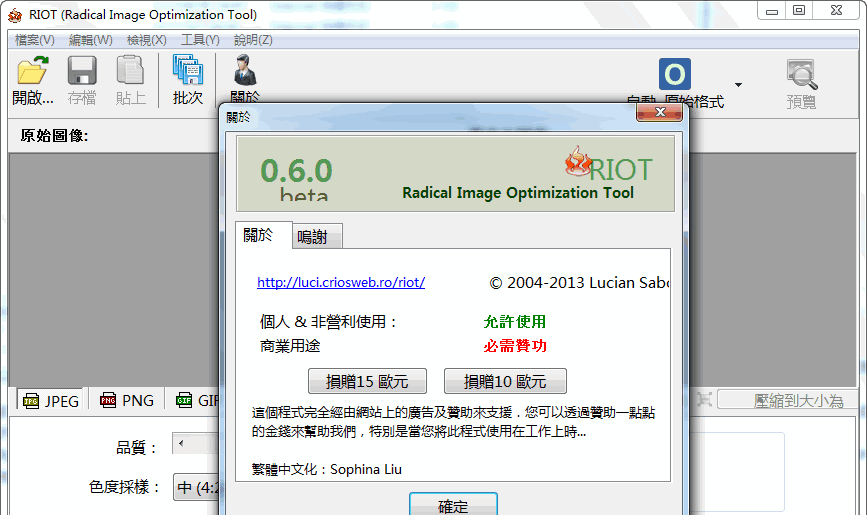The height and width of the screenshot is (515, 867).
Task: Click the 存檔 save floppy icon
Action: click(x=82, y=71)
